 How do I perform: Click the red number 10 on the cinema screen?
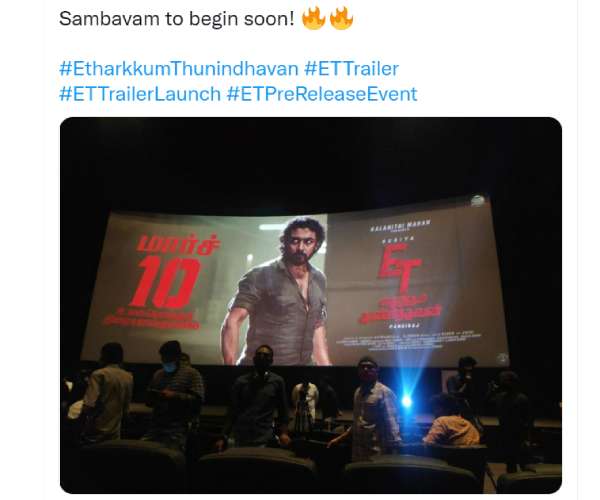165,281
